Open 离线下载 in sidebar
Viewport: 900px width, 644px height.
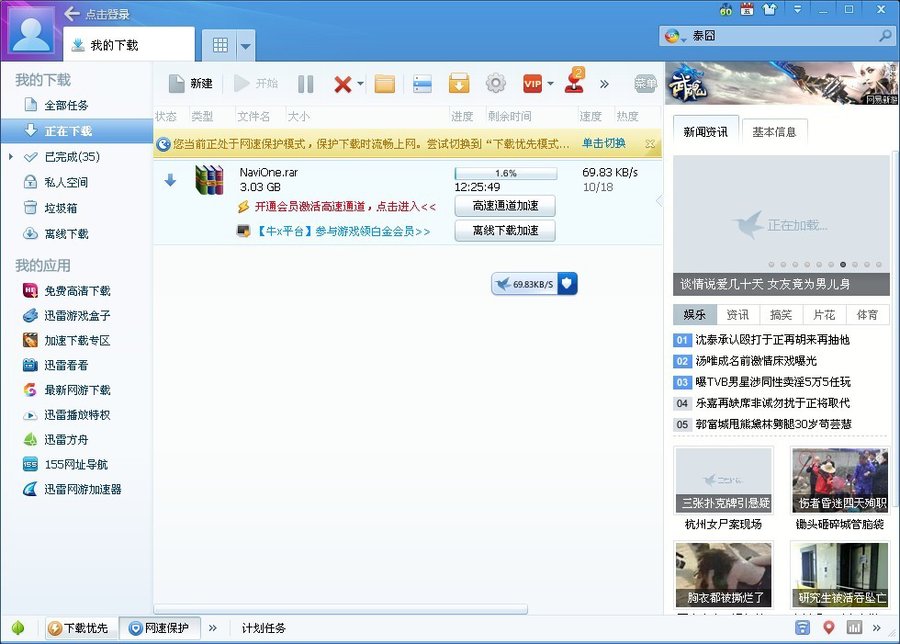(x=67, y=234)
